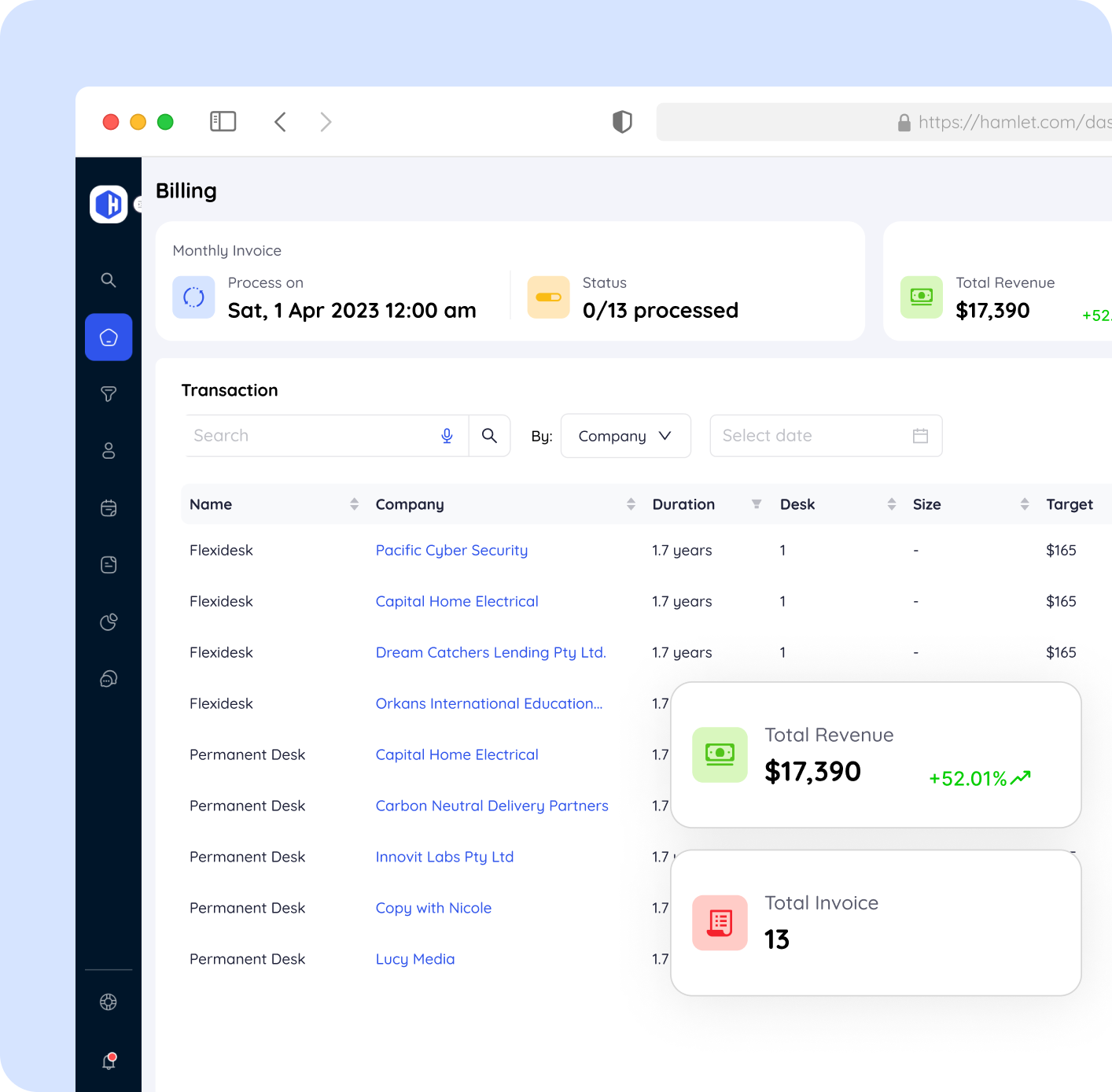Open the pie chart reports icon
The image size is (1112, 1092).
(109, 622)
